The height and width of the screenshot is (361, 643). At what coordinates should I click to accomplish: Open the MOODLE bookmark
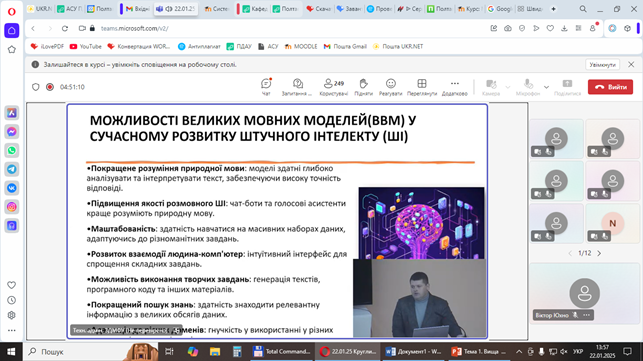click(301, 46)
